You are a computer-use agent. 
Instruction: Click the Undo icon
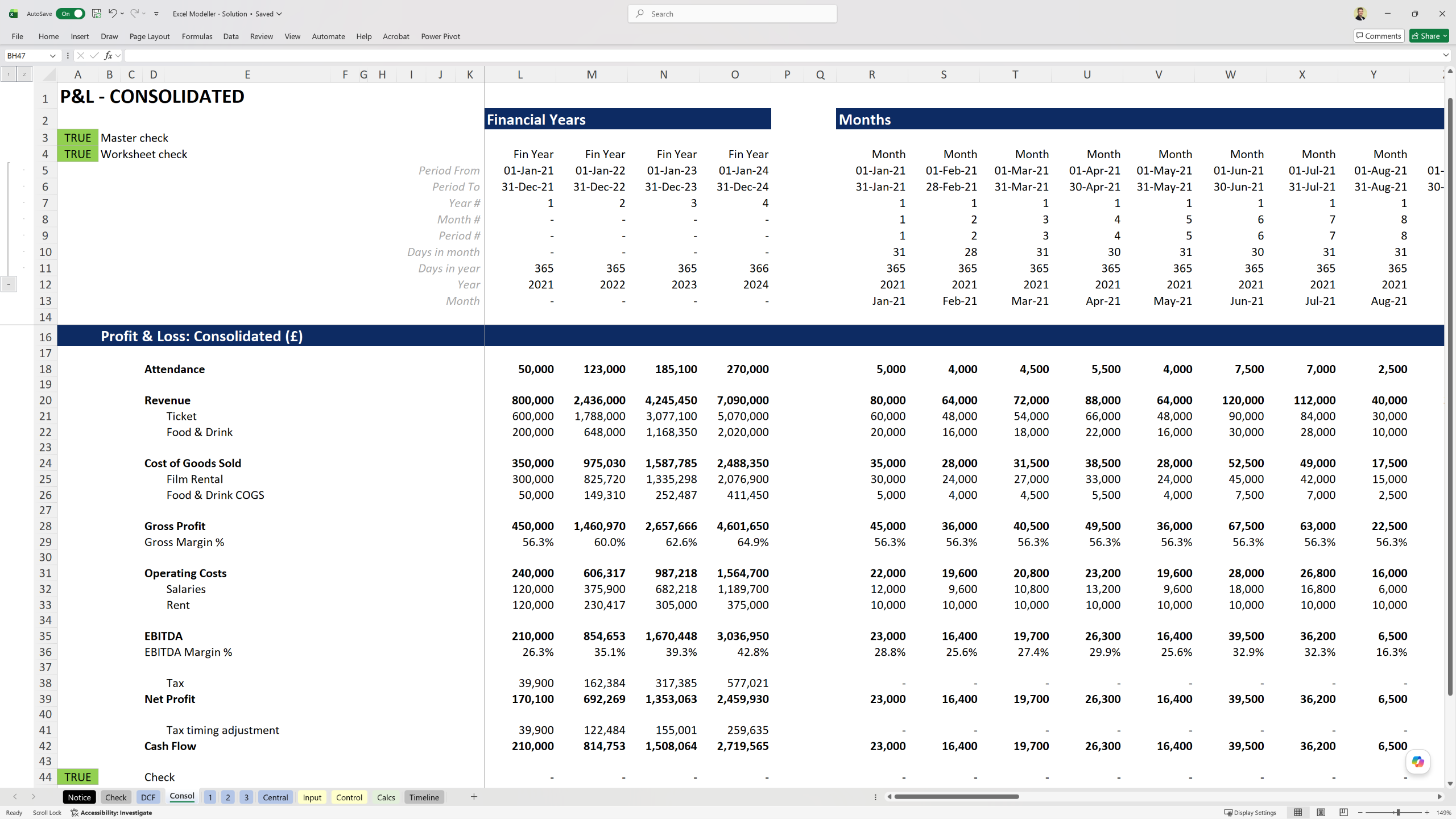tap(113, 14)
